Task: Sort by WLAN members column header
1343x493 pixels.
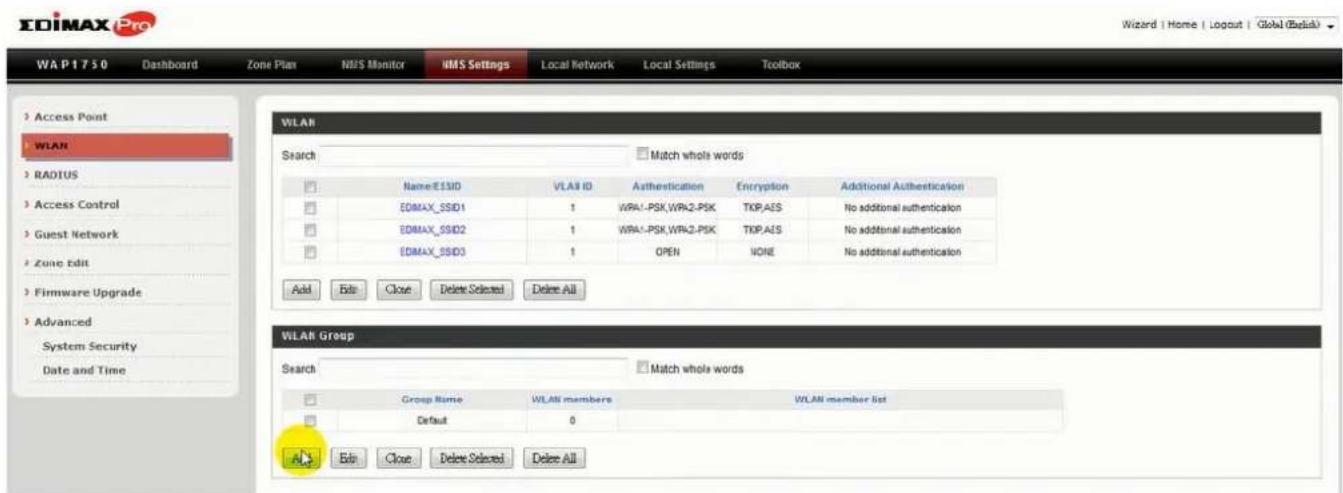Action: pos(572,400)
